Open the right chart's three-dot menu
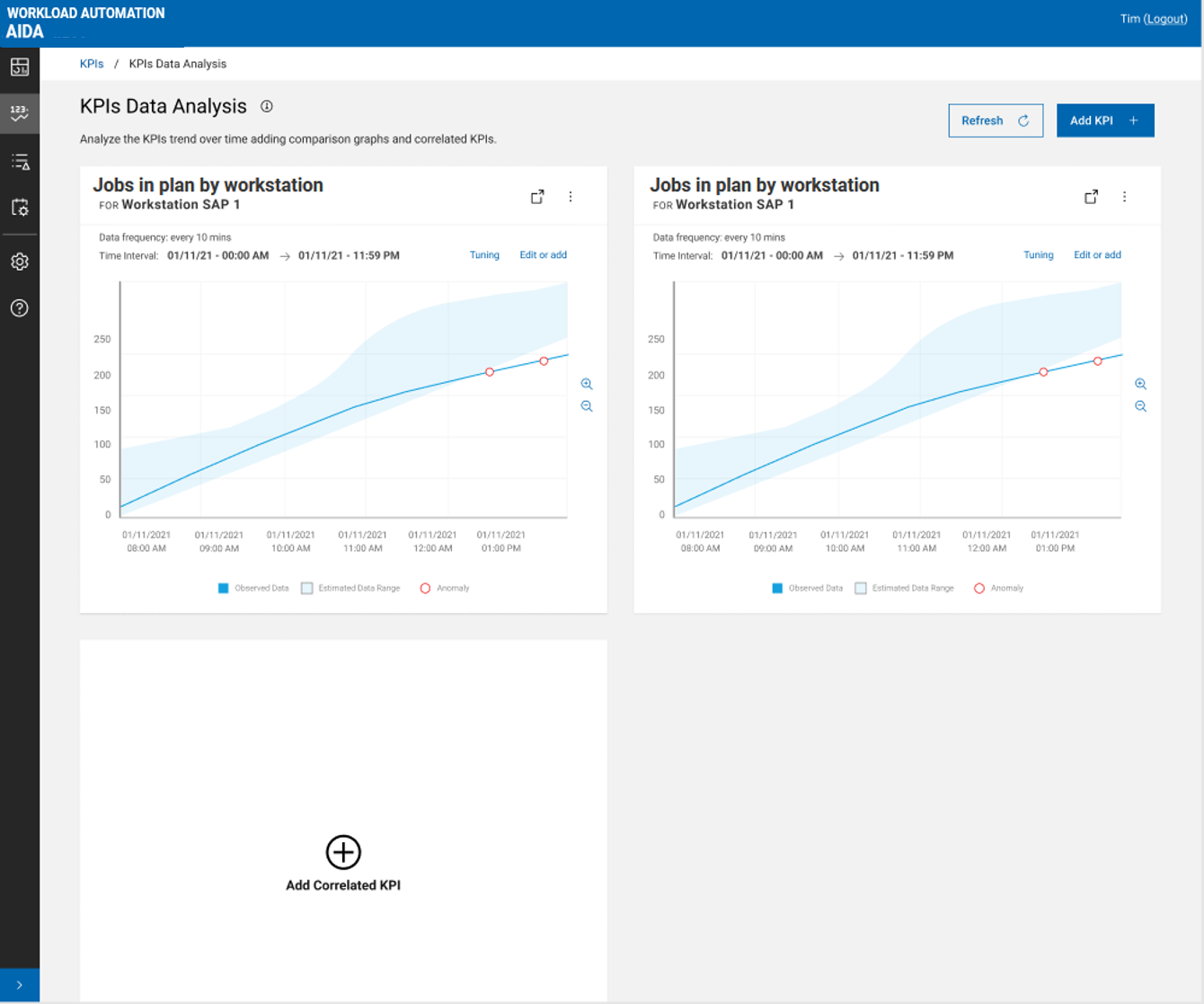1204x1004 pixels. pos(1124,197)
